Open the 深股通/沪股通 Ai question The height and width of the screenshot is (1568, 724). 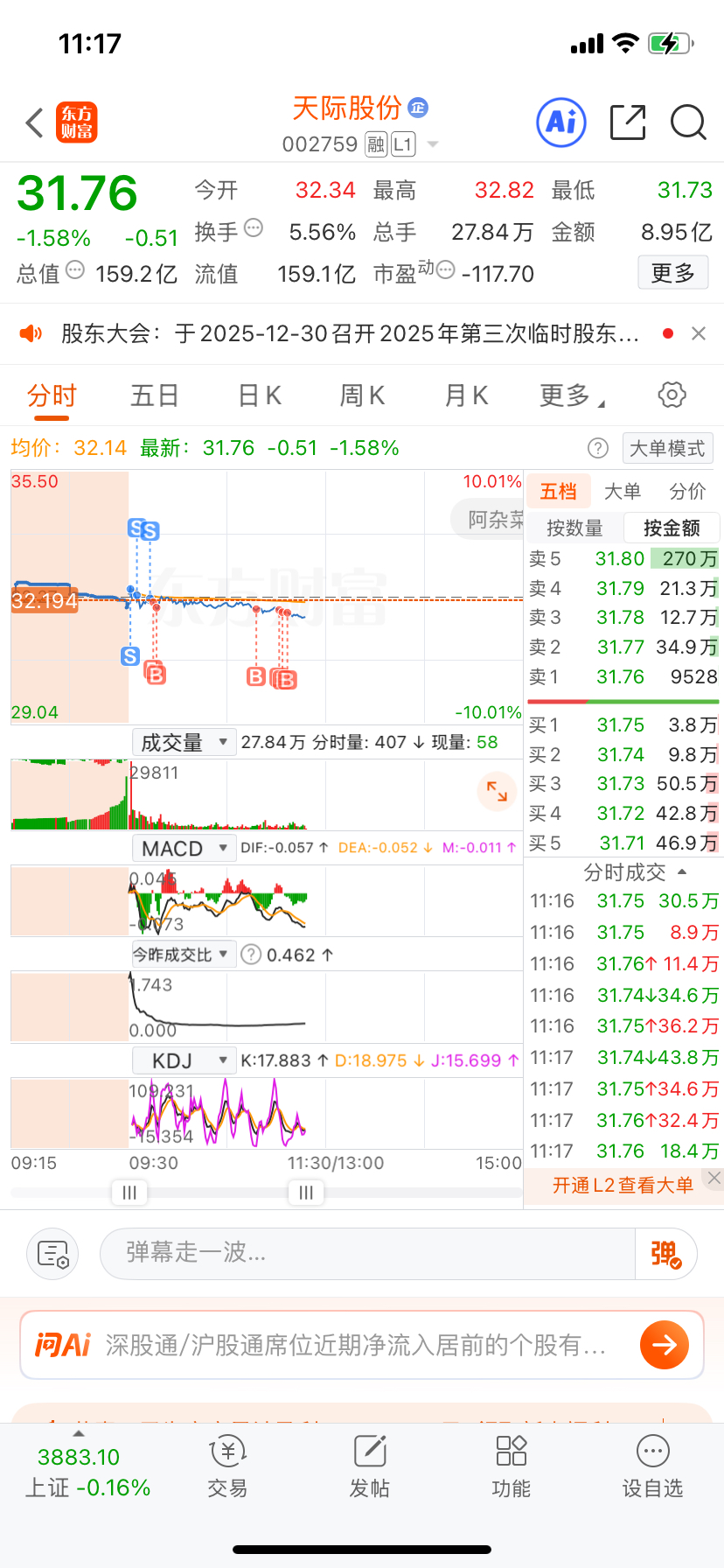[x=356, y=1345]
